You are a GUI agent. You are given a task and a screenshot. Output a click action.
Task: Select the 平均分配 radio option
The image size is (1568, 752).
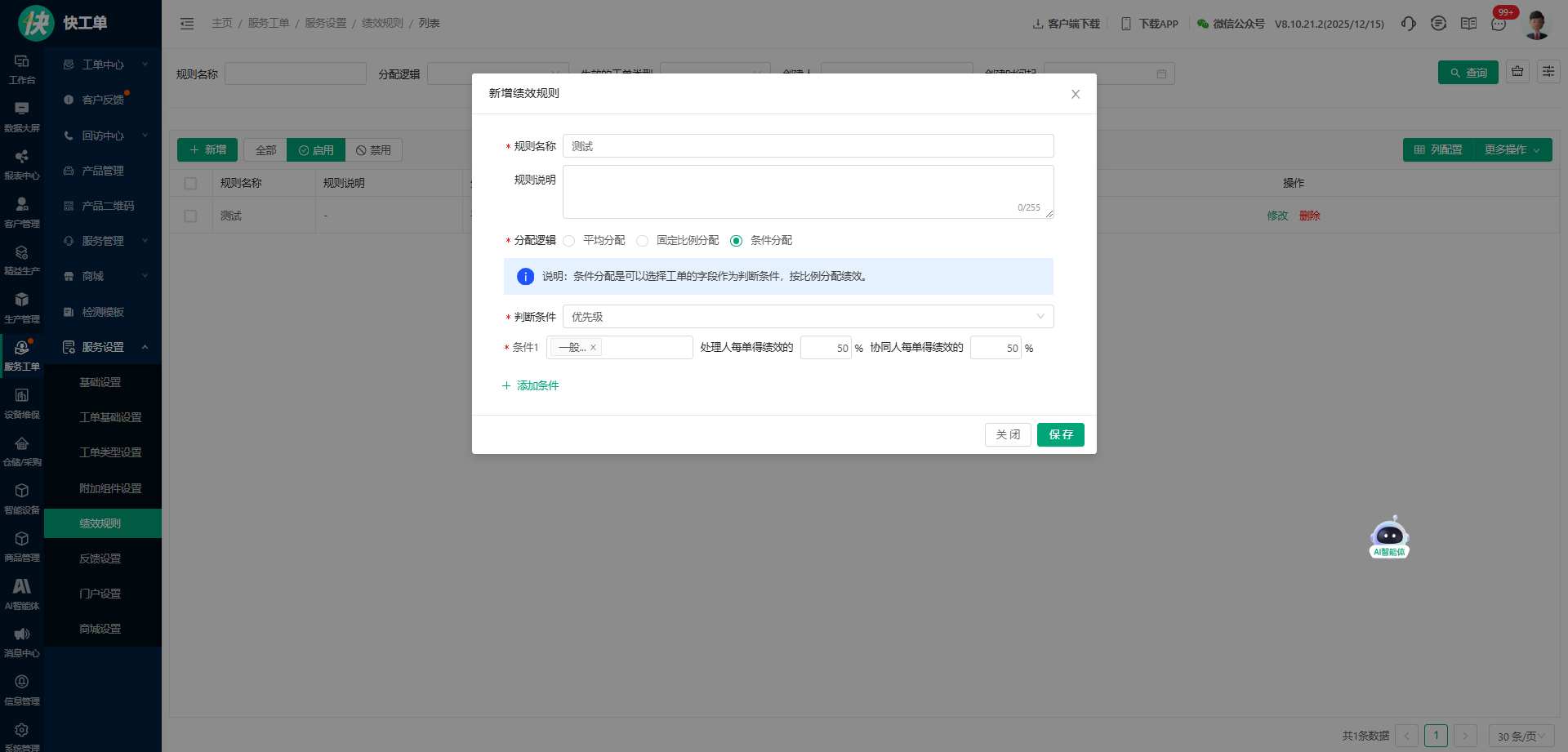tap(569, 241)
